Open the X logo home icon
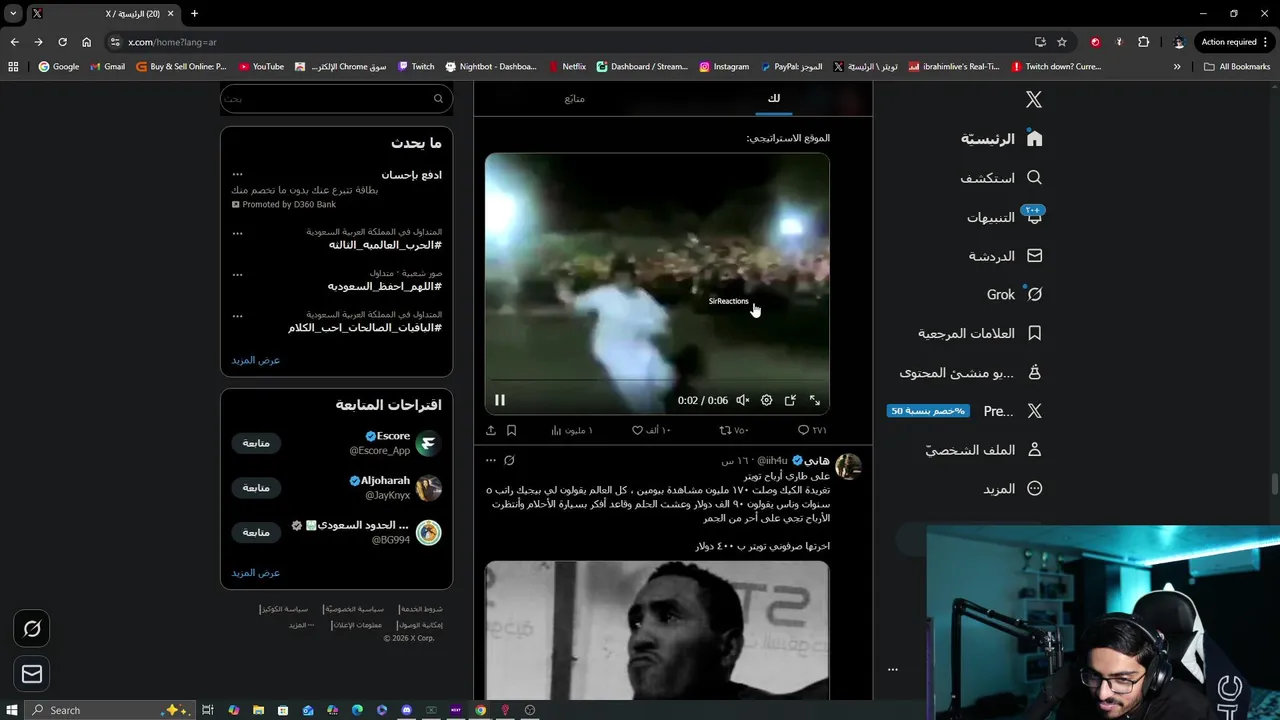The image size is (1280, 720). (x=1034, y=99)
